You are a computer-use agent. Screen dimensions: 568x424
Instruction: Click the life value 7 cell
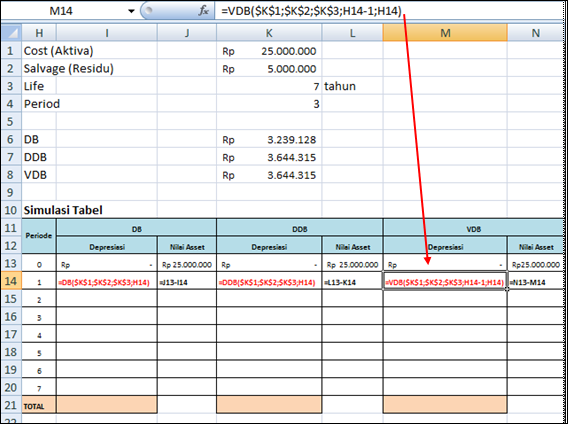click(x=269, y=86)
